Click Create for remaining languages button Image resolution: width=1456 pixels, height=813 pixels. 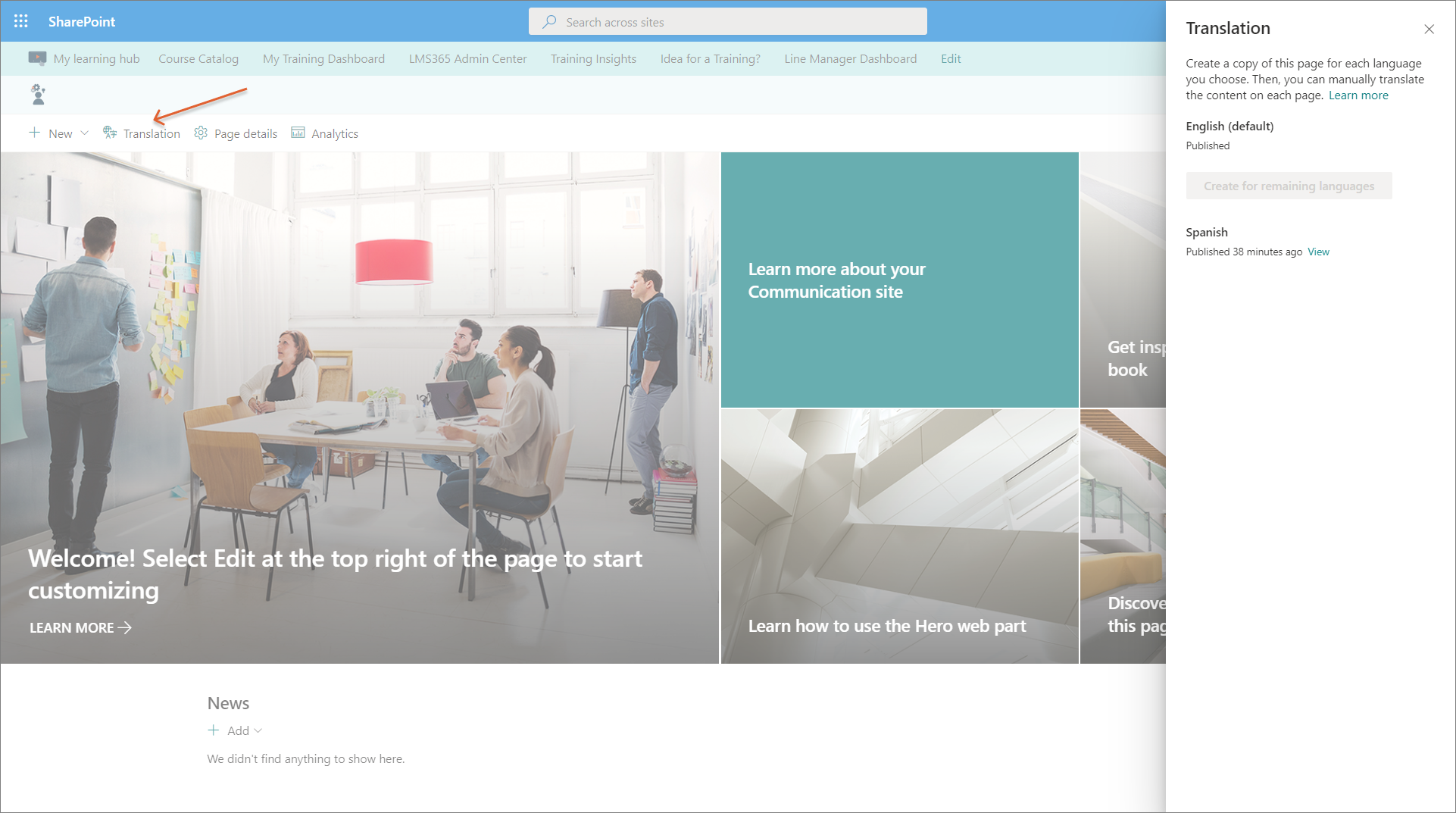tap(1288, 186)
